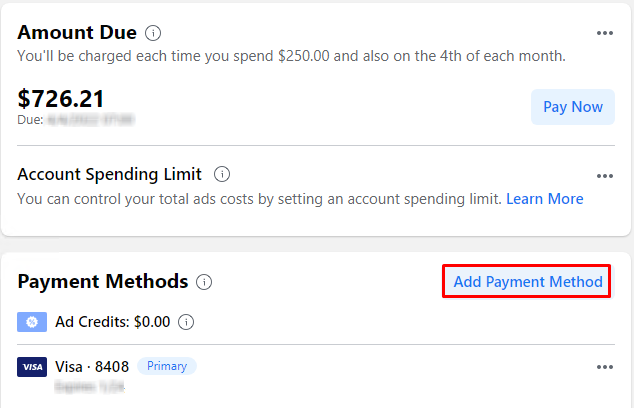
Task: Click the Payment Methods heading
Action: pyautogui.click(x=103, y=281)
